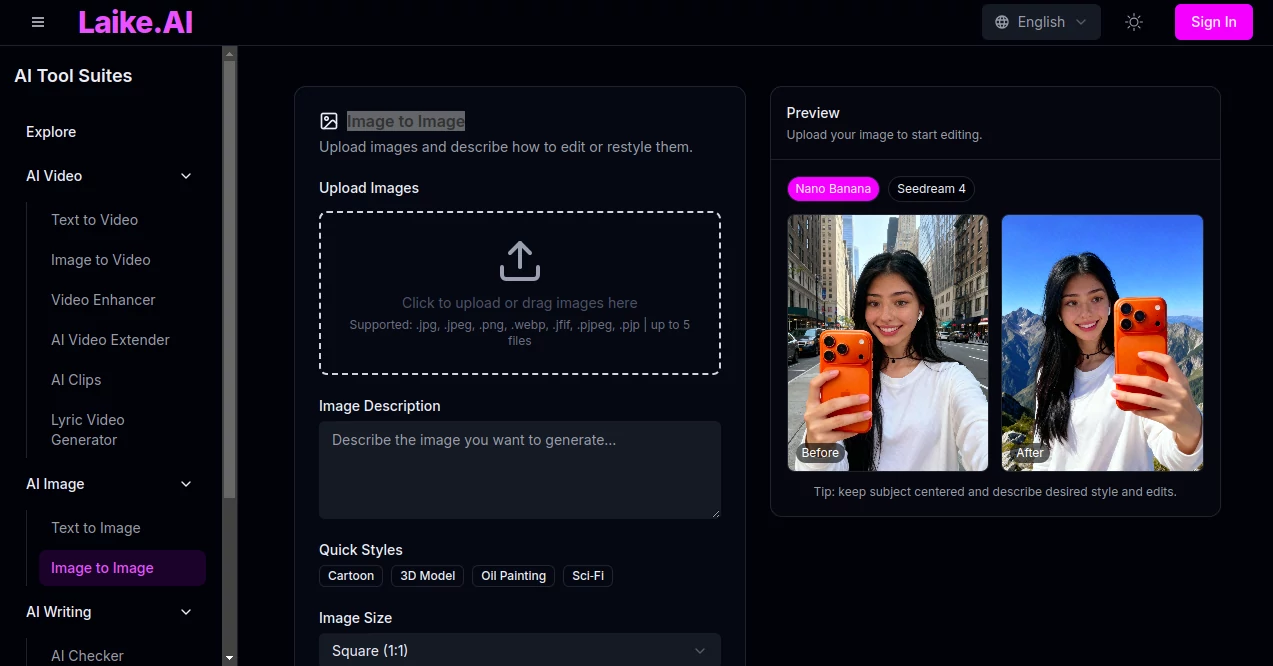Open the hamburger navigation menu
This screenshot has height=666, width=1273.
click(x=37, y=21)
